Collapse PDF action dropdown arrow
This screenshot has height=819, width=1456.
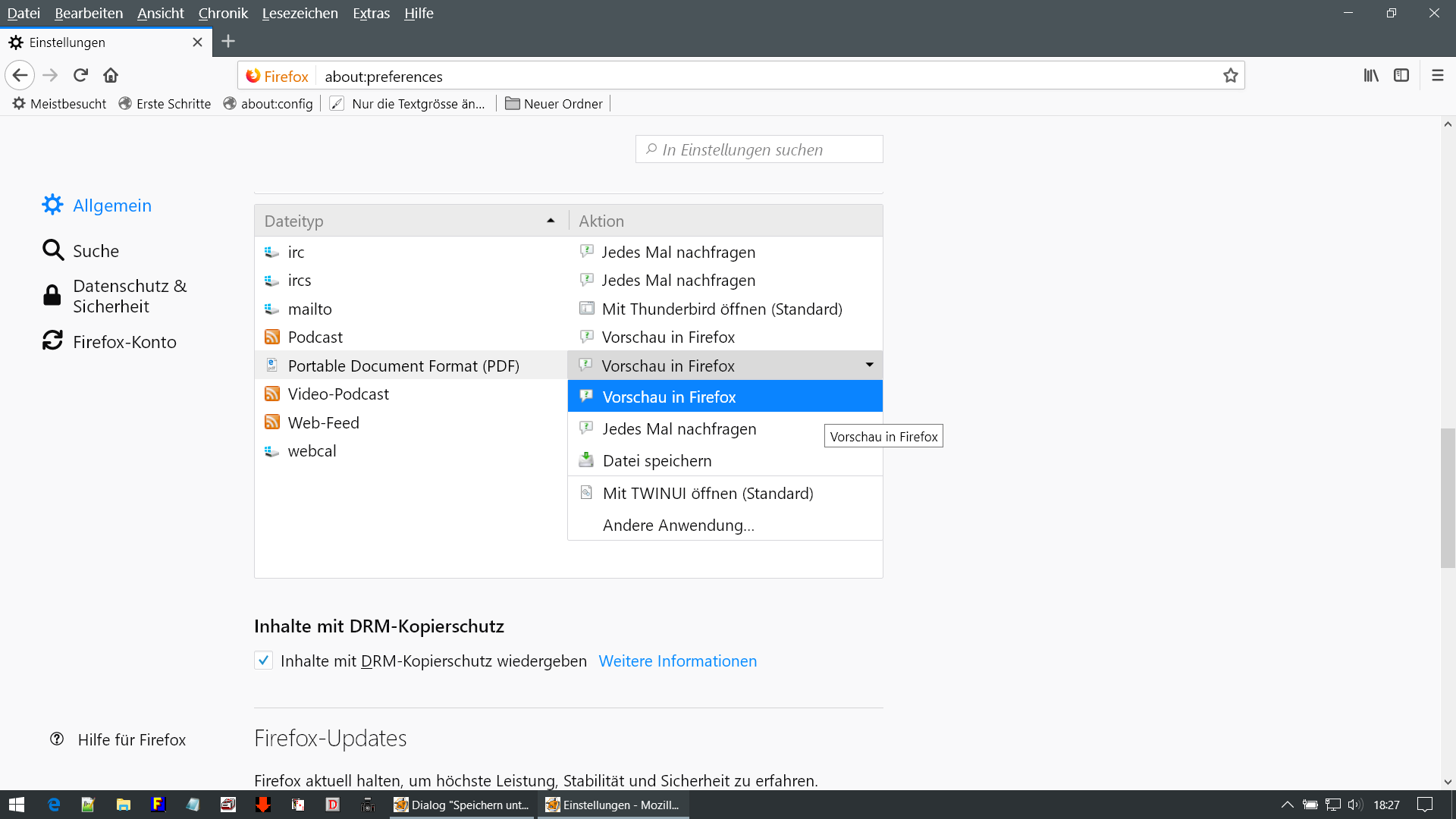(x=869, y=366)
